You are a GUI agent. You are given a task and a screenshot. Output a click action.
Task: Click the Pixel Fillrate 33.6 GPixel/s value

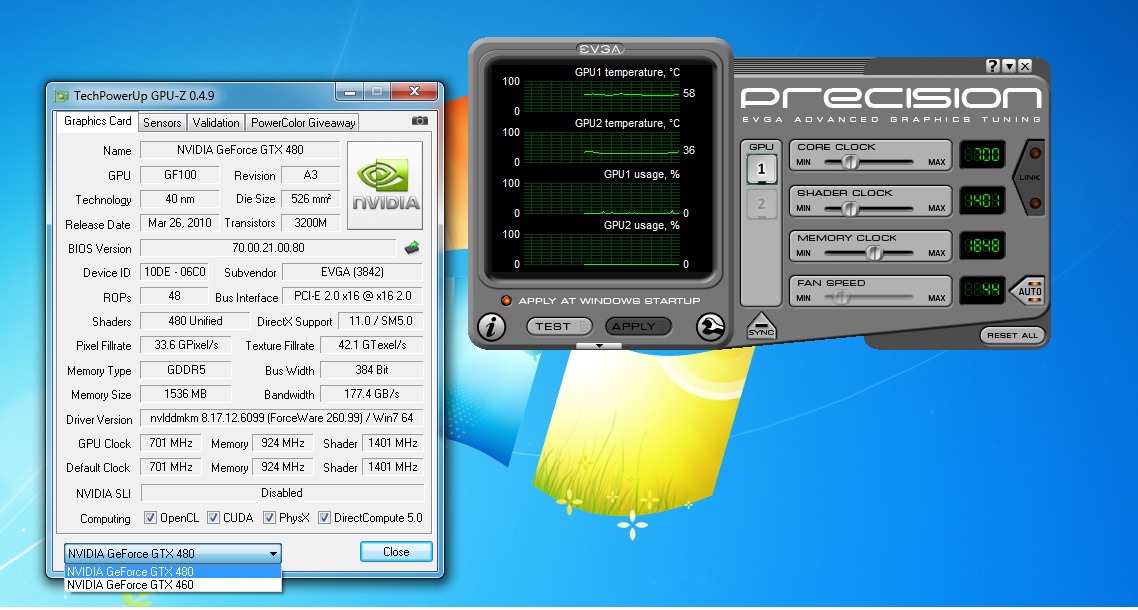tap(187, 345)
